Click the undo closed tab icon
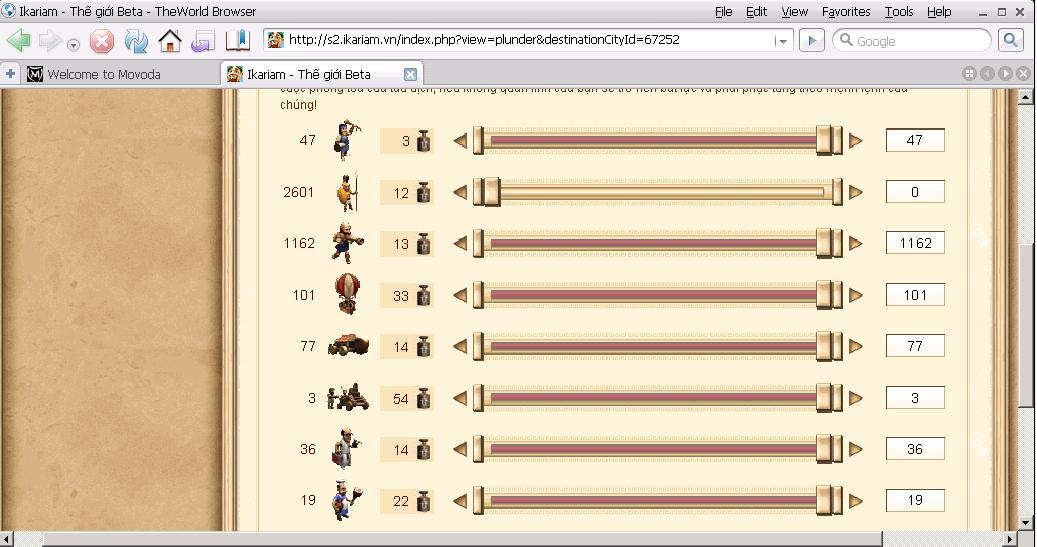The image size is (1037, 547). pyautogui.click(x=203, y=41)
